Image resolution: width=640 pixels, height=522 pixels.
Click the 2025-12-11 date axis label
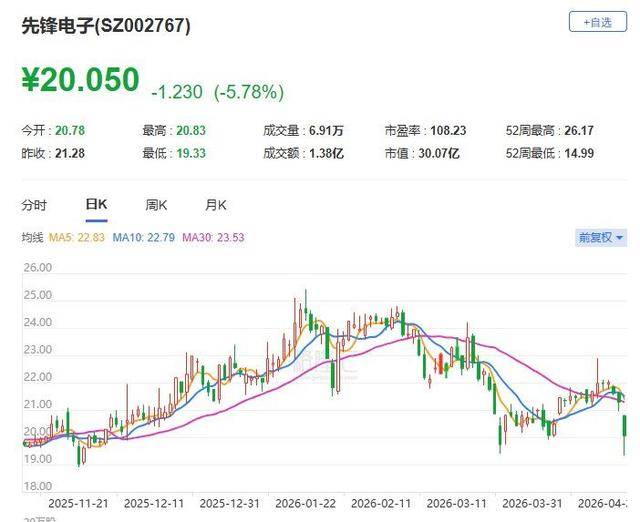click(x=154, y=503)
